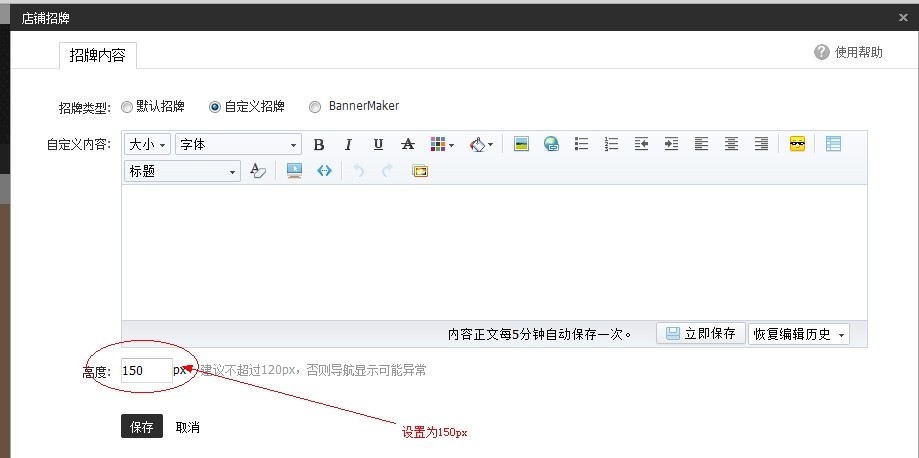Center align the text
This screenshot has width=919, height=458.
pos(732,144)
